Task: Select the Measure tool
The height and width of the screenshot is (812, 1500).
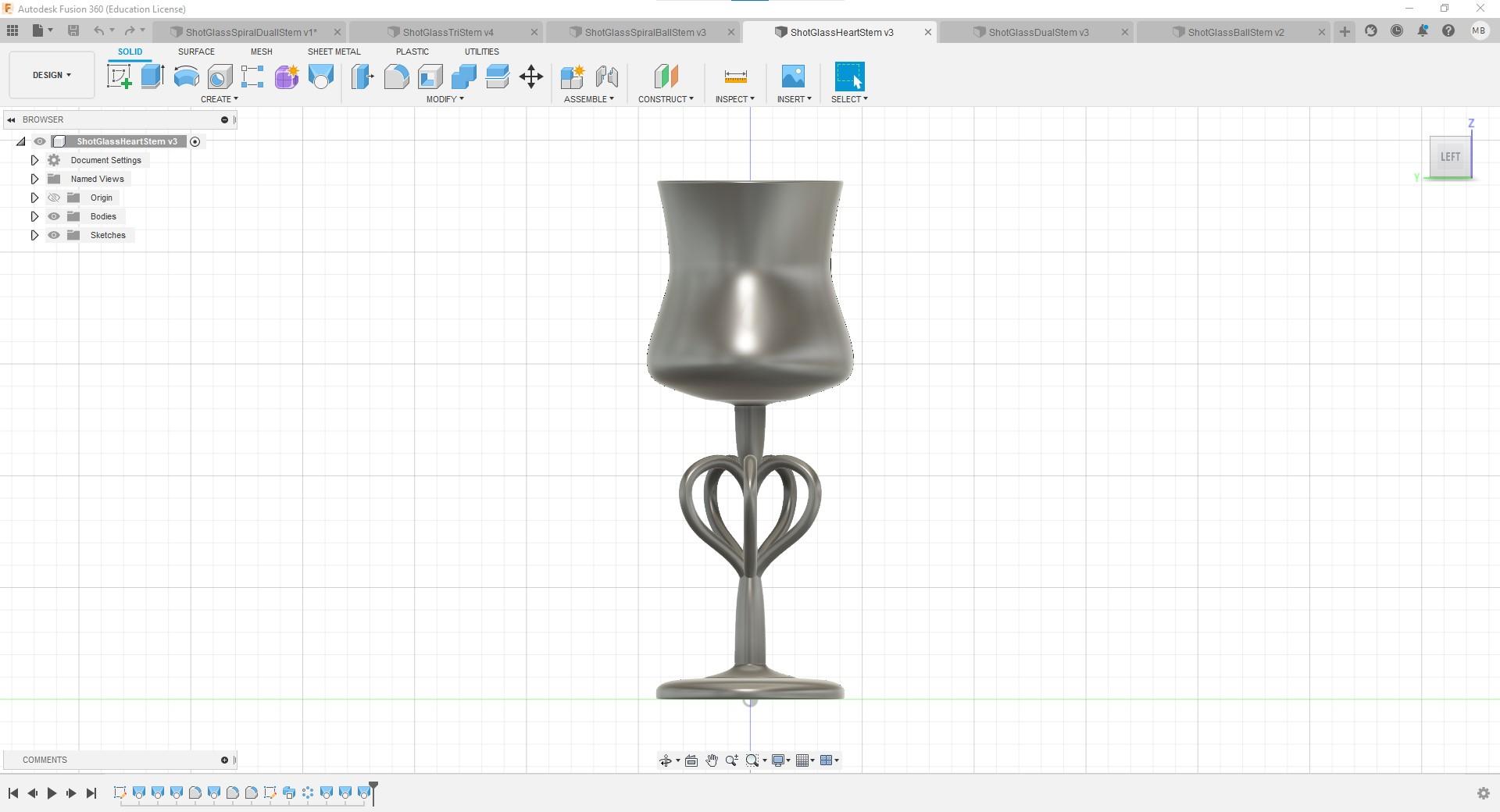Action: (x=735, y=77)
